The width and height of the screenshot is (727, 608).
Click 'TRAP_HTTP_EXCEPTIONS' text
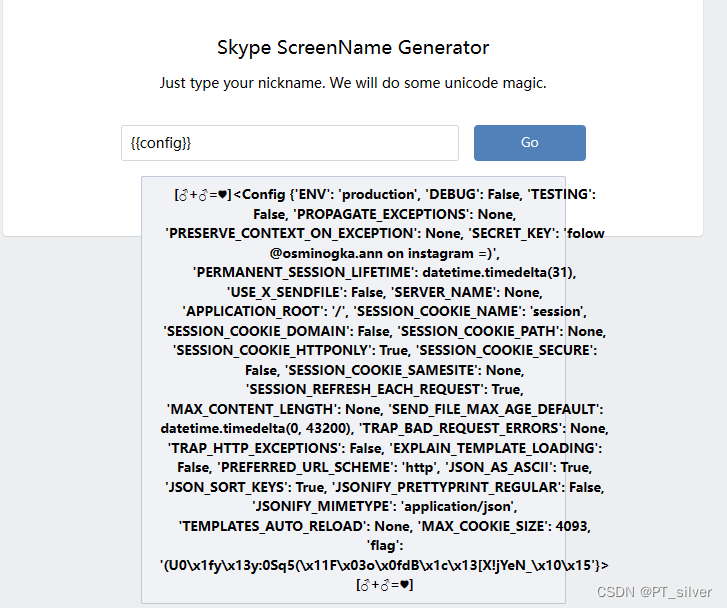(x=255, y=448)
